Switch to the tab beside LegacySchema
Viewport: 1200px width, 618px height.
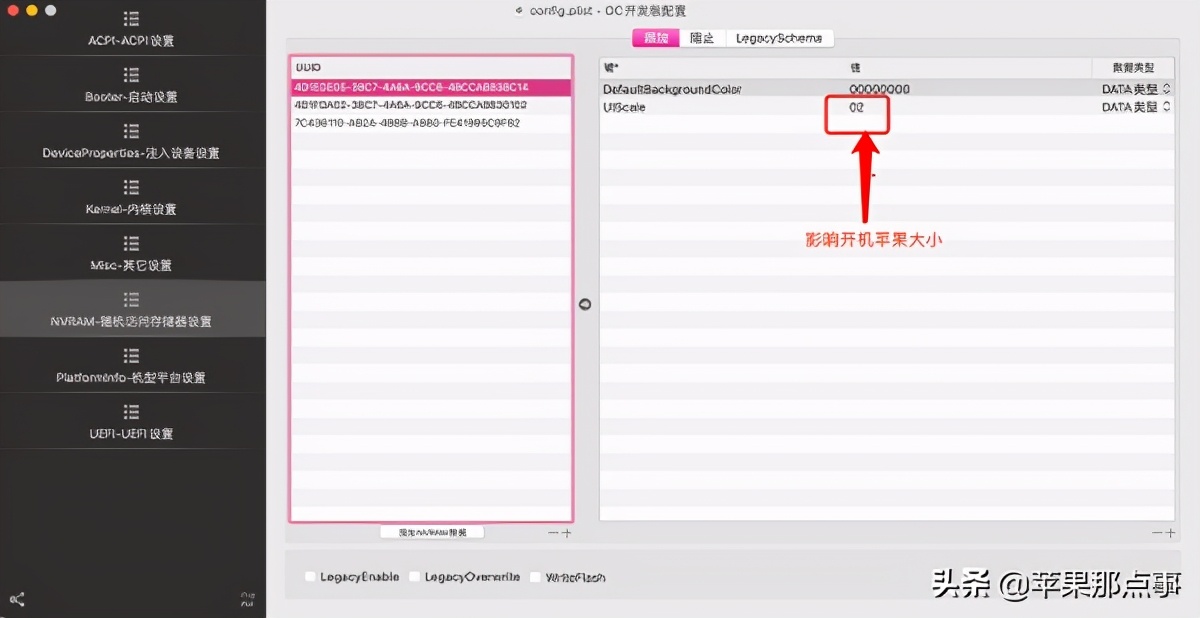pyautogui.click(x=702, y=38)
